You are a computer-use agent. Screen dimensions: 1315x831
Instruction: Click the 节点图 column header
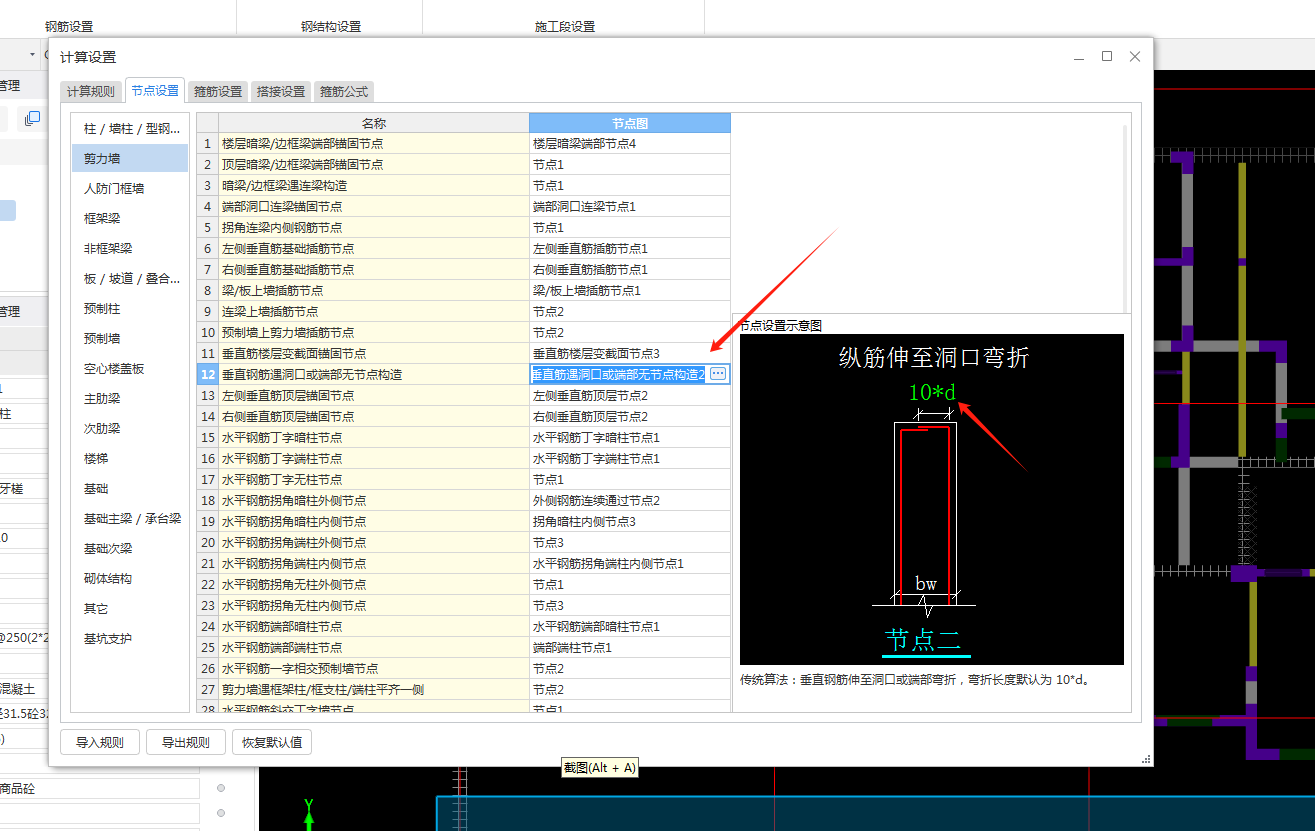[630, 123]
